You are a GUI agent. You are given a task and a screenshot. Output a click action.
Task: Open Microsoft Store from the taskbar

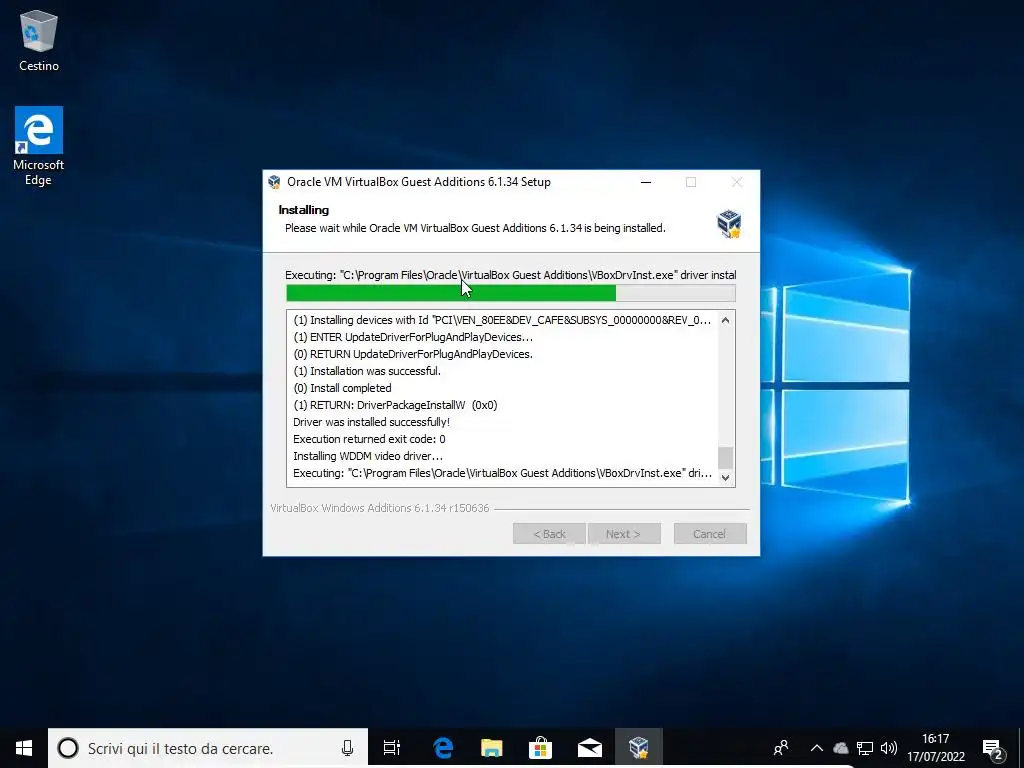coord(540,748)
